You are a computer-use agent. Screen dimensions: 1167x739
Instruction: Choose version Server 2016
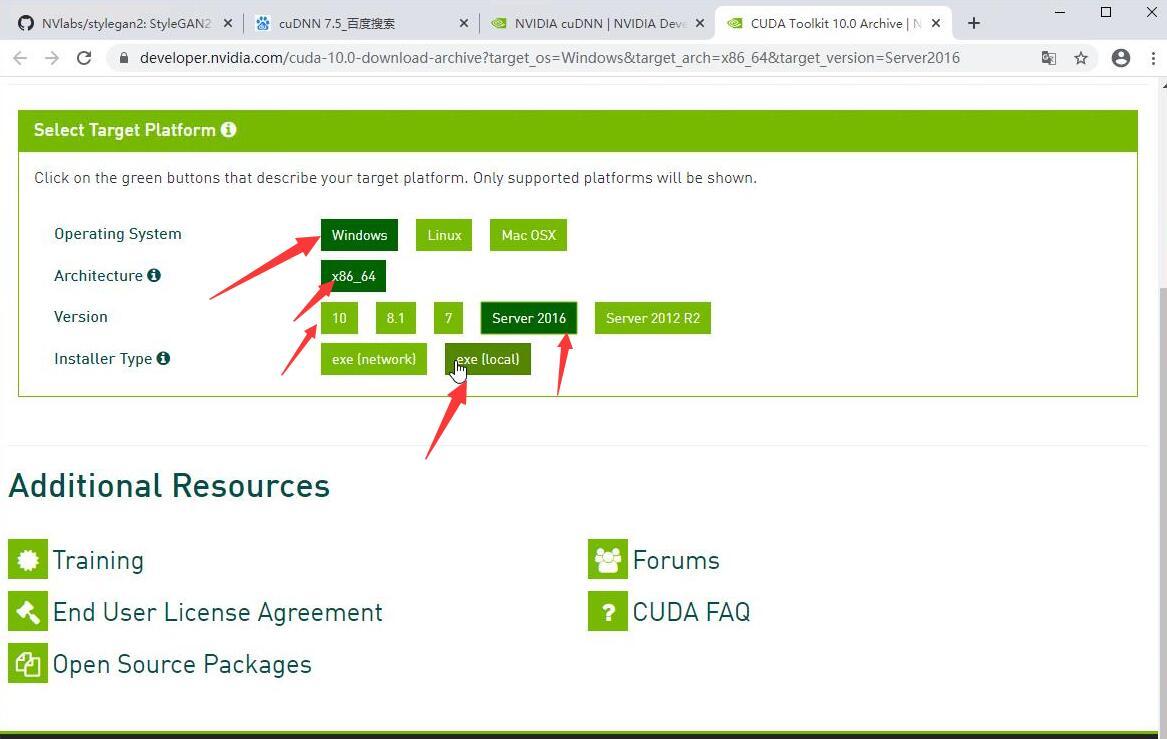click(529, 318)
